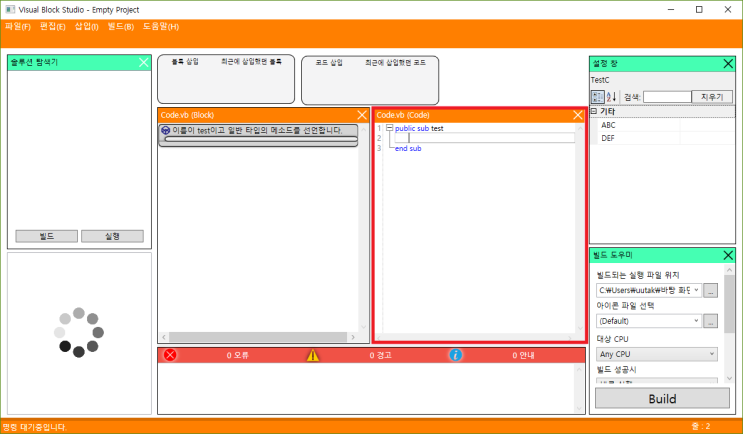This screenshot has width=743, height=434.
Task: Click the yellow warning triangle icon
Action: (313, 355)
